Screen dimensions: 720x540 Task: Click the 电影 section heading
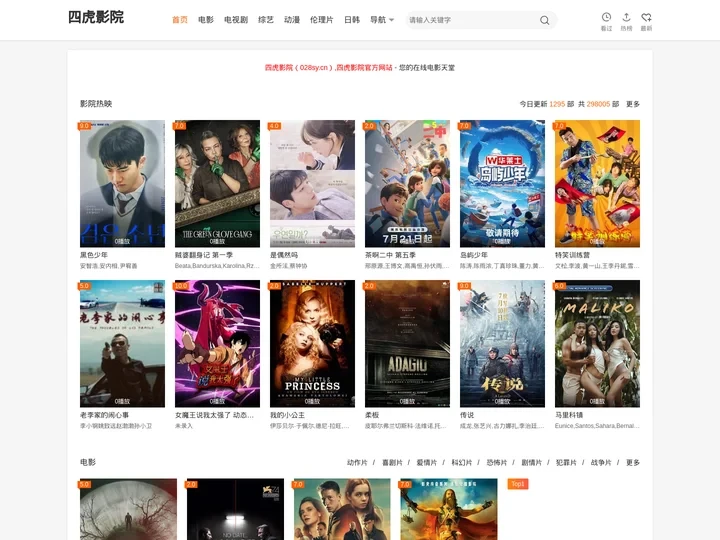point(88,462)
